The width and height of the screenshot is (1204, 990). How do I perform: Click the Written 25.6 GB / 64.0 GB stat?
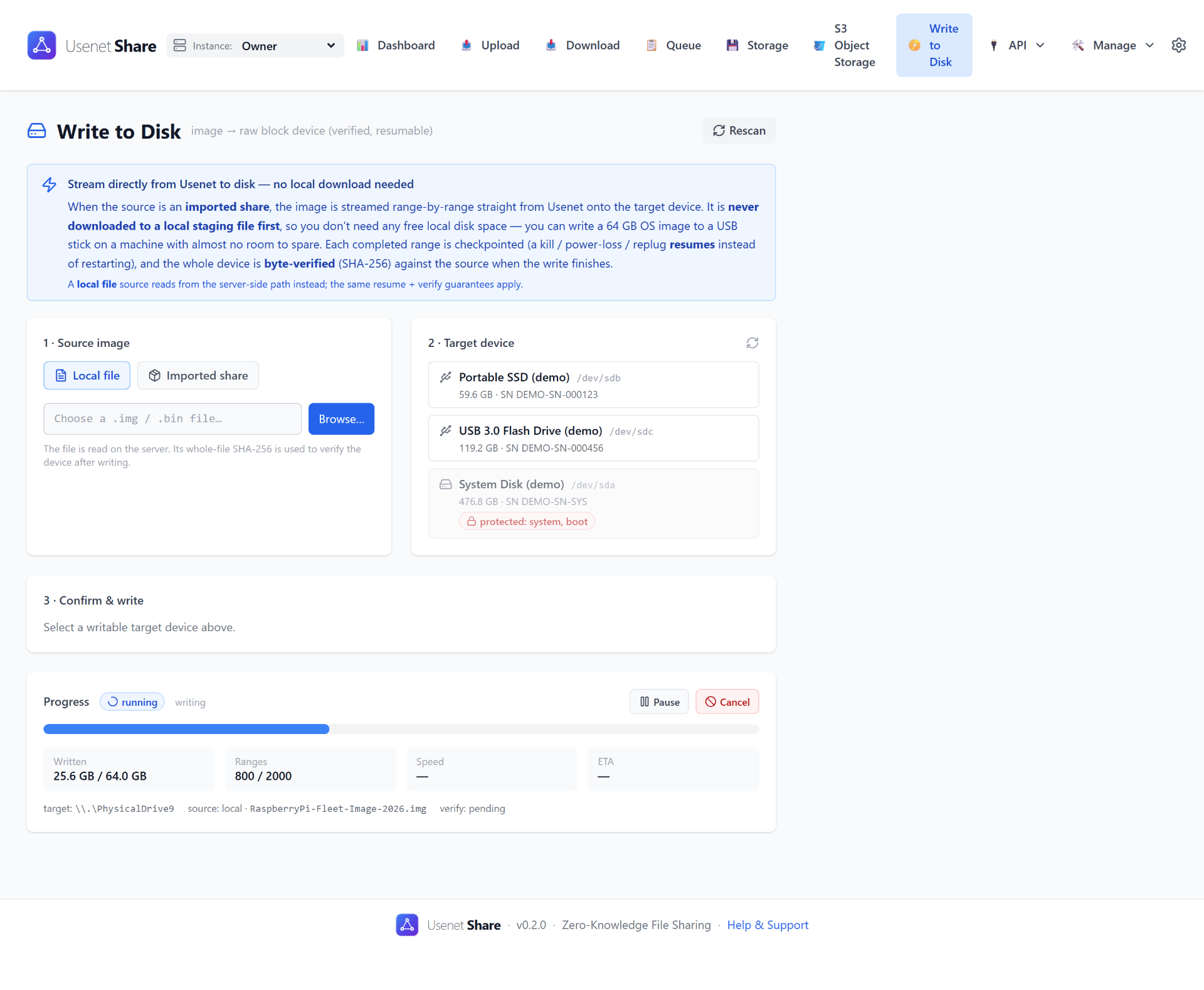coord(129,769)
